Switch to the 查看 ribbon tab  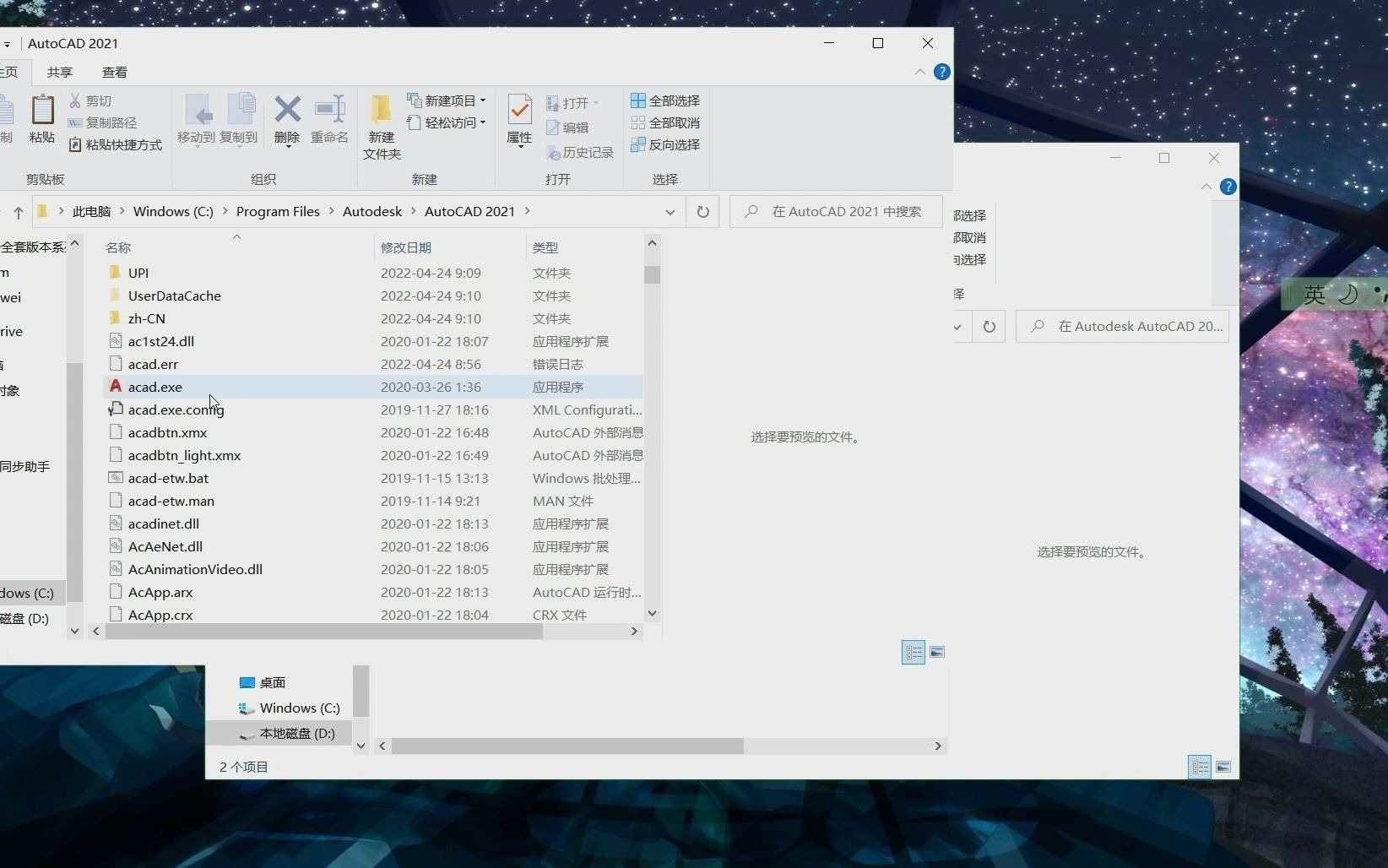(x=115, y=72)
